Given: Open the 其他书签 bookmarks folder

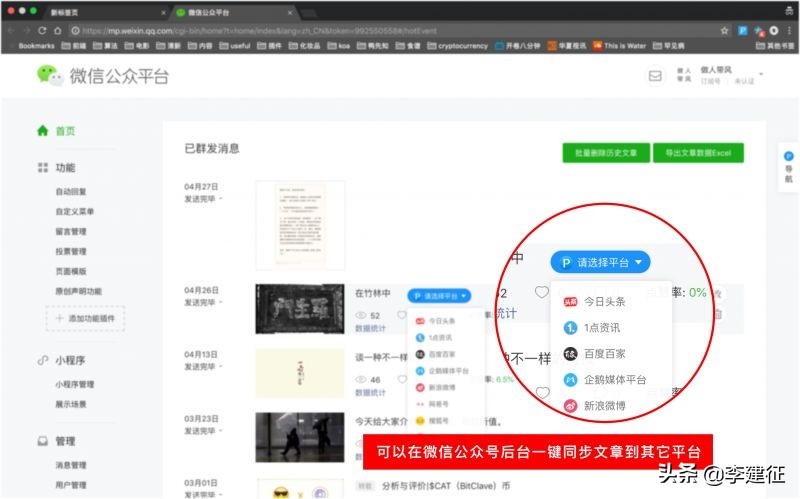Looking at the screenshot, I should pyautogui.click(x=775, y=46).
